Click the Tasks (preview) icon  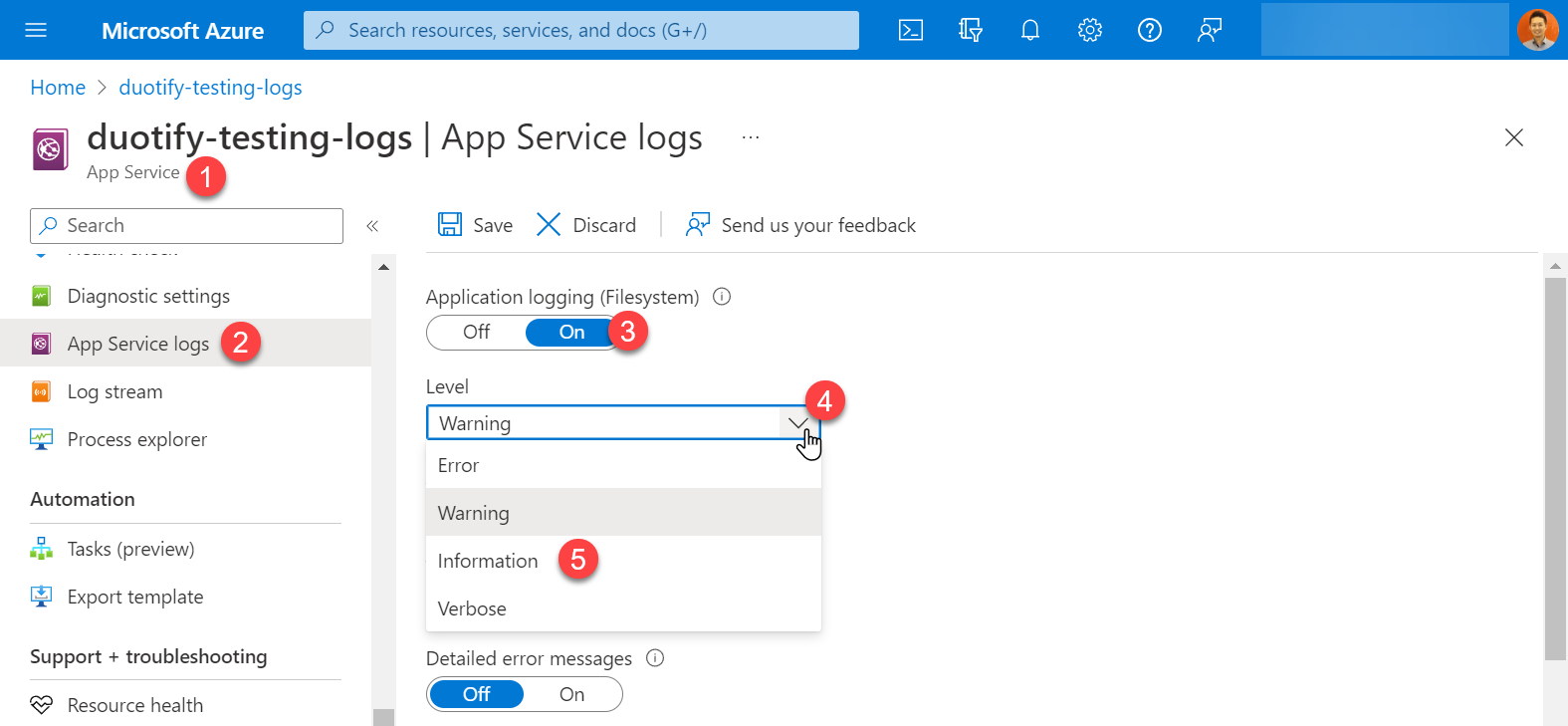click(41, 549)
